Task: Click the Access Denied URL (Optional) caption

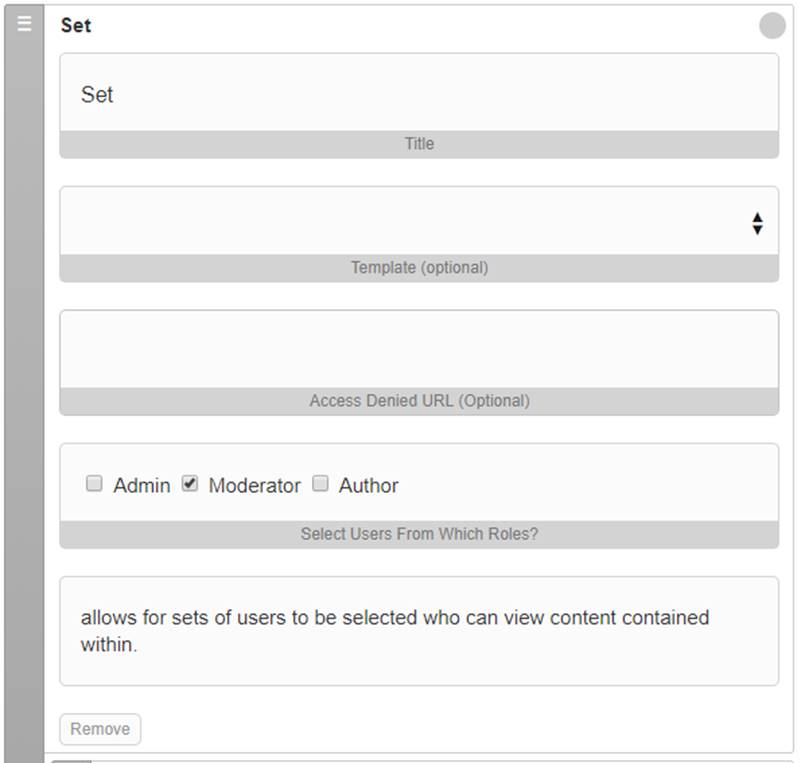Action: point(419,401)
